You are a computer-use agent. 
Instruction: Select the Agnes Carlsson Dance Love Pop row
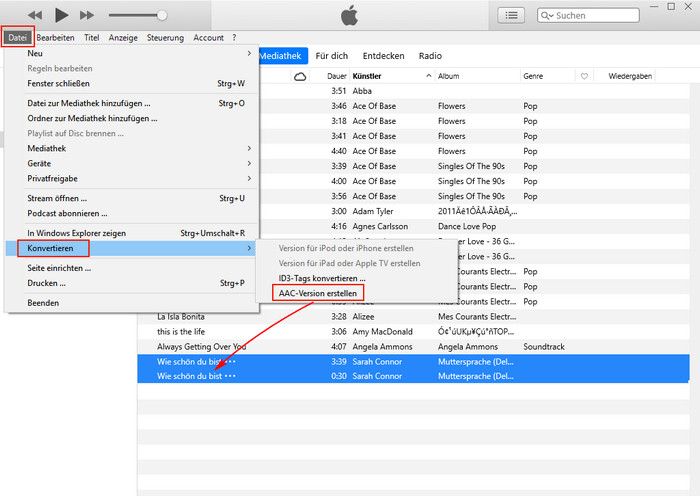click(473, 226)
